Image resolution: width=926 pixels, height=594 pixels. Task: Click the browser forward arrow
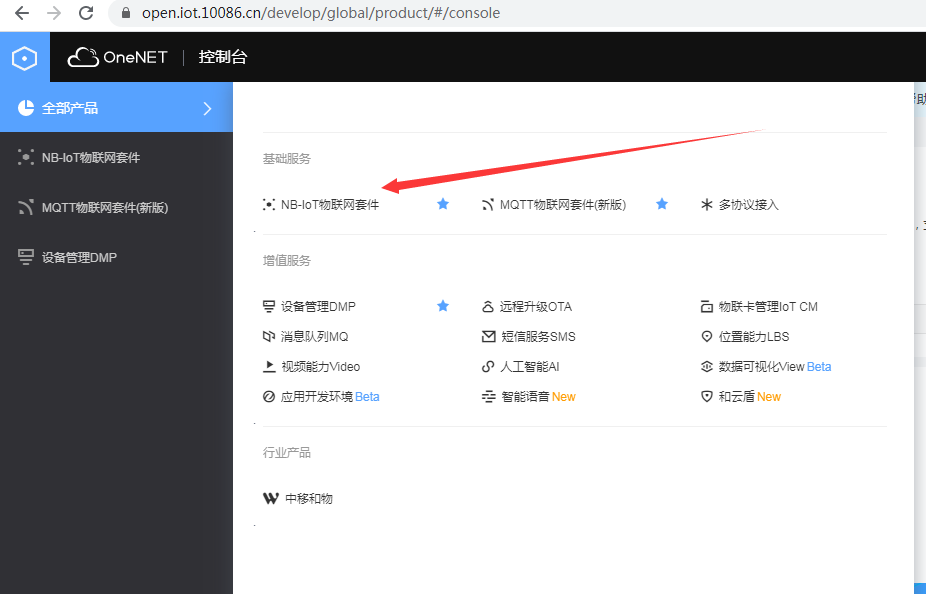coord(54,13)
